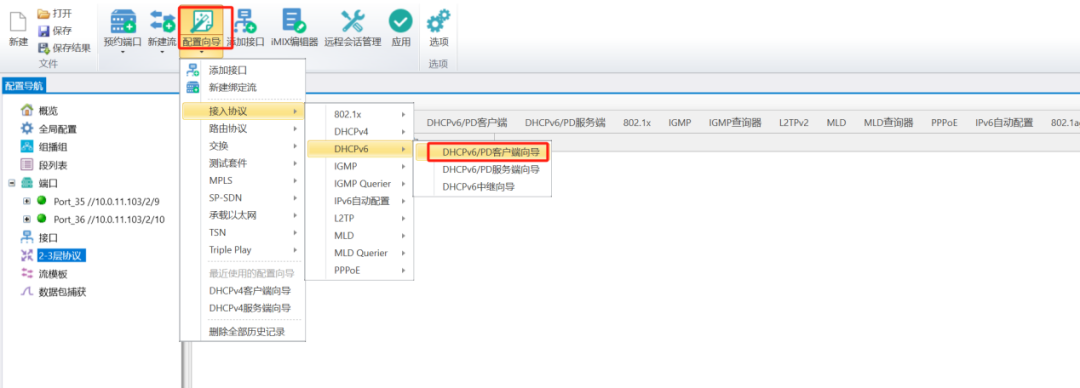Viewport: 1080px width, 388px height.
Task: Open IGMP submenu in the access-protocol list
Action: point(359,166)
